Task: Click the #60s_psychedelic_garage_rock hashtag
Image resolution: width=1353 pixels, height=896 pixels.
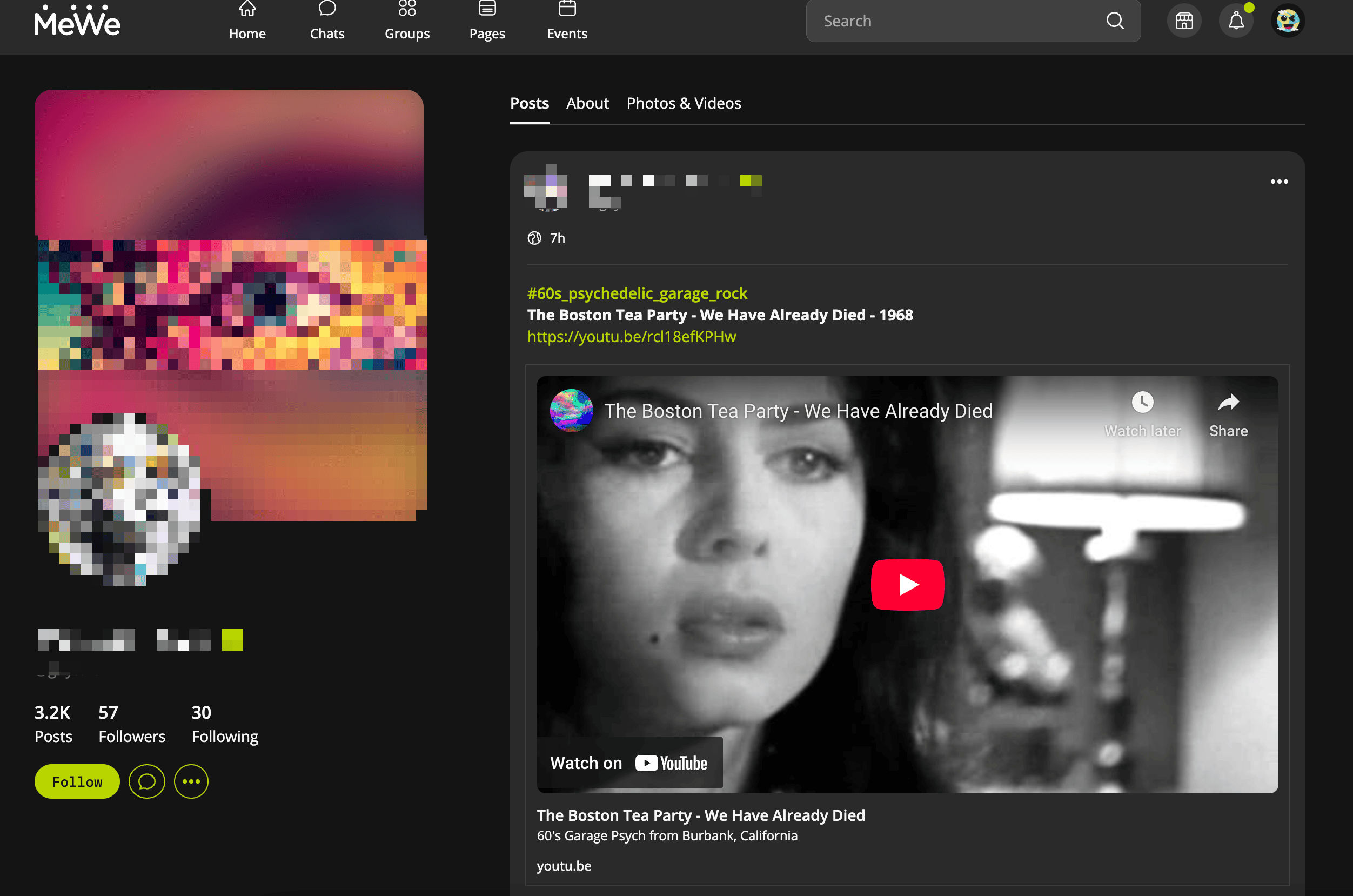Action: (637, 293)
